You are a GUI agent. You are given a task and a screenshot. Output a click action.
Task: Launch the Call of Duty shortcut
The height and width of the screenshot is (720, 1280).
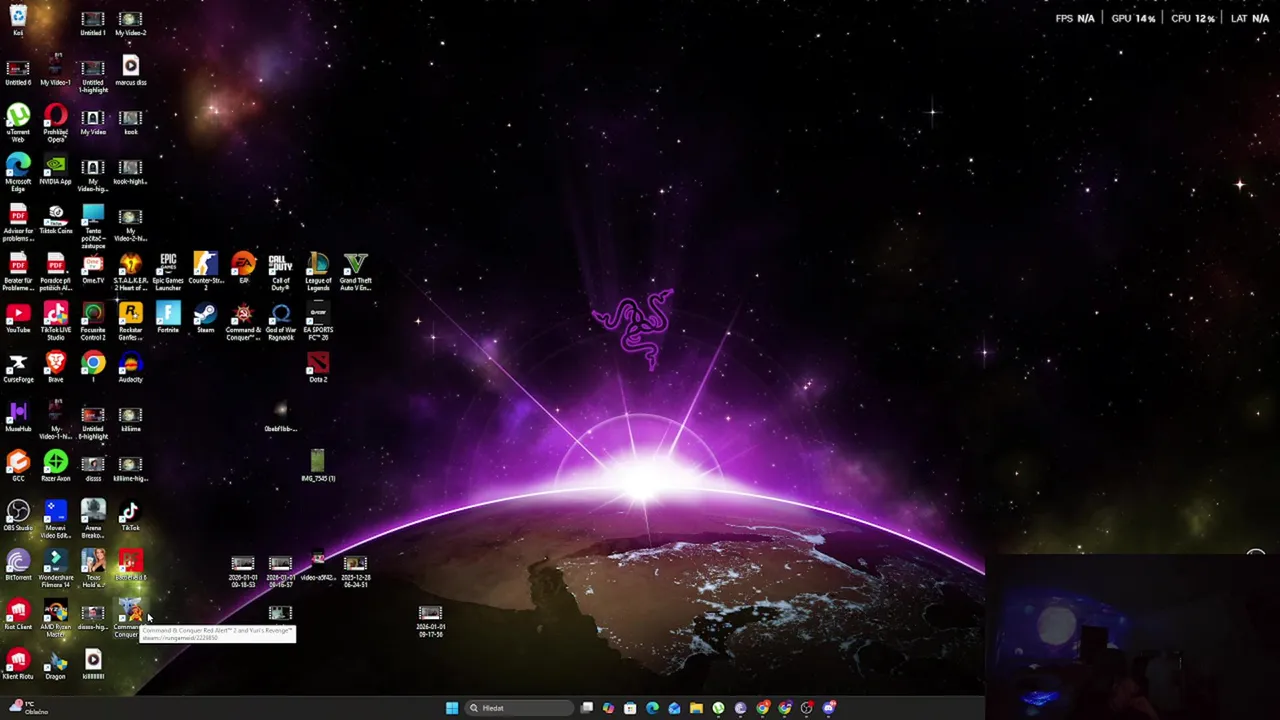pyautogui.click(x=280, y=272)
